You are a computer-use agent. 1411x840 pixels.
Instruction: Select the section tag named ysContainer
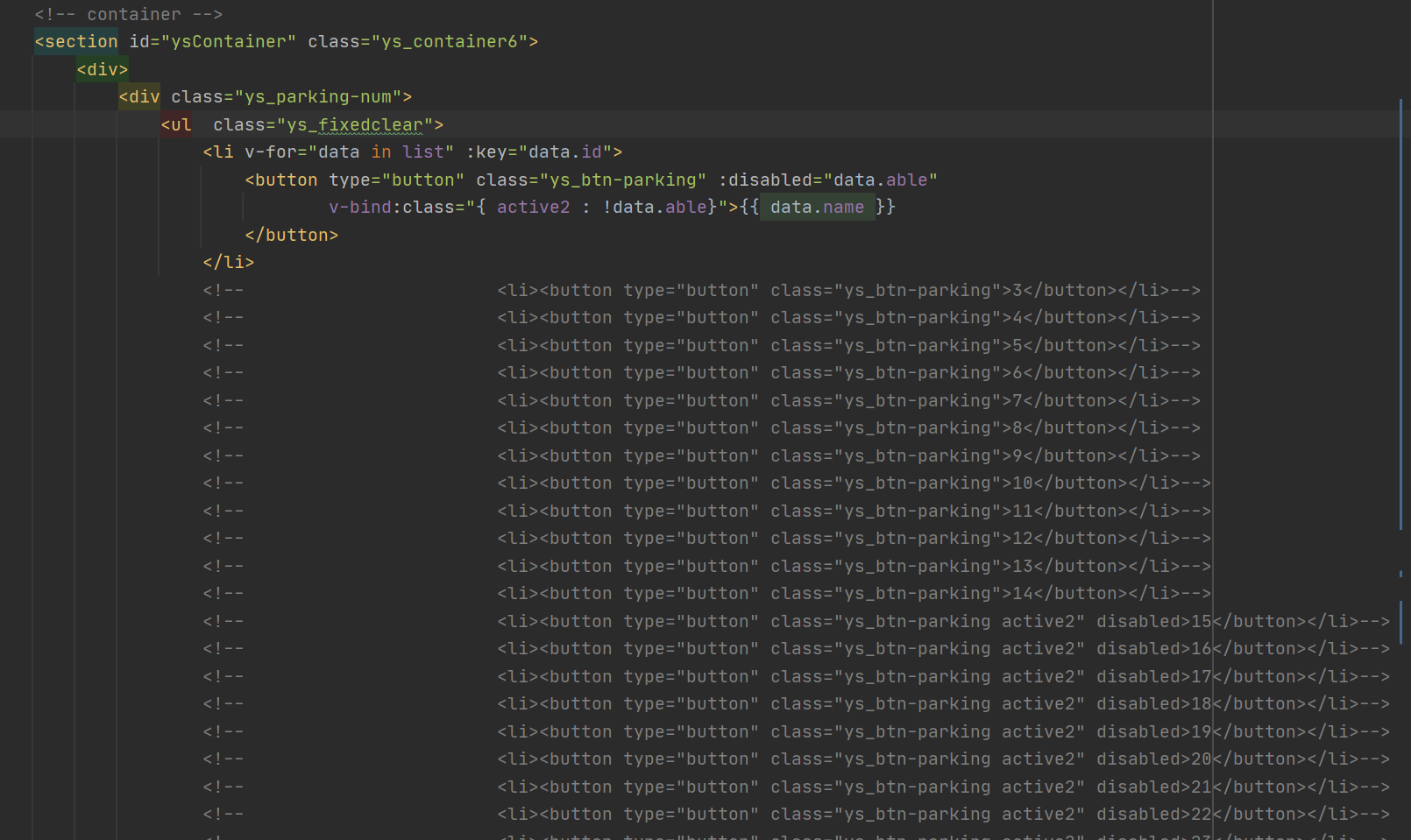point(76,41)
